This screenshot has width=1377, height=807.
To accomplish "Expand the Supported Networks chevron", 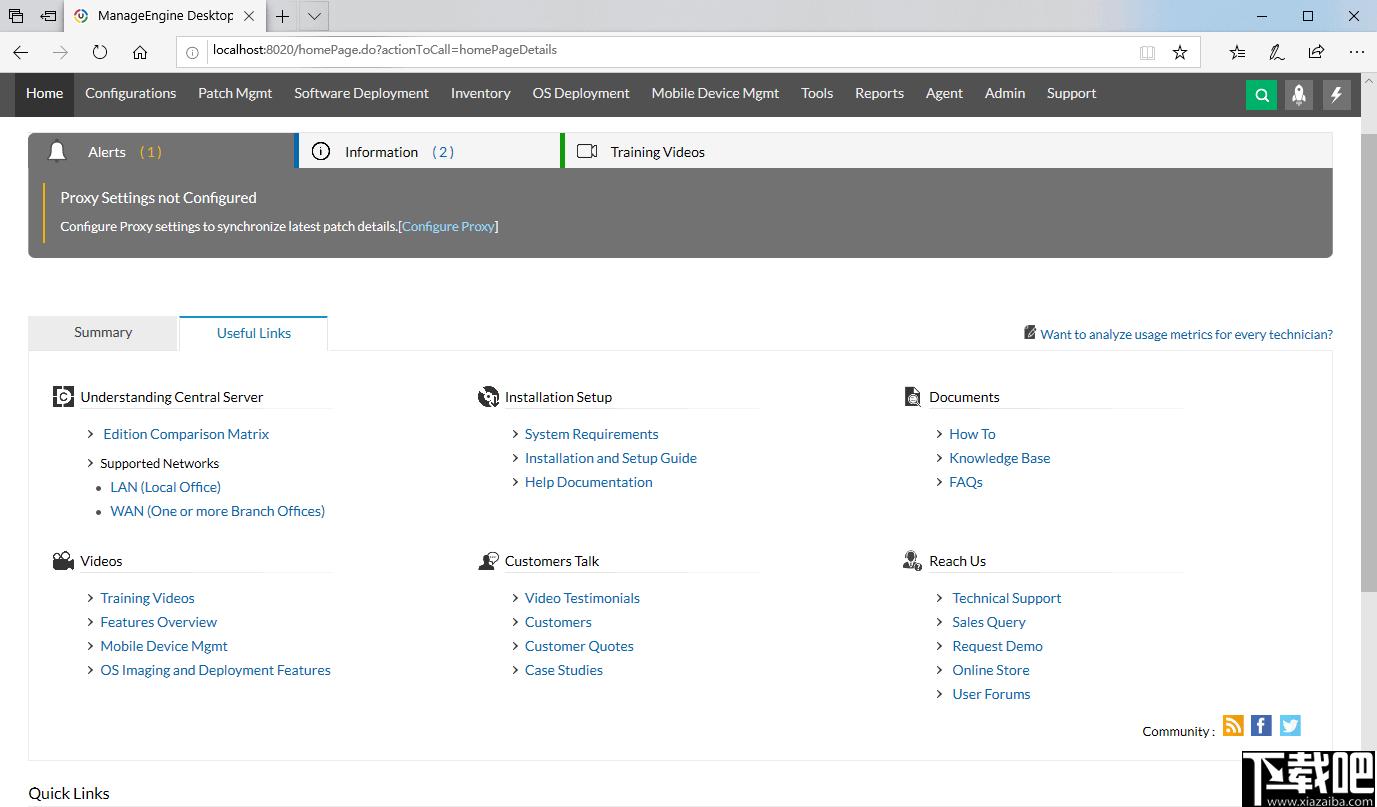I will click(91, 463).
